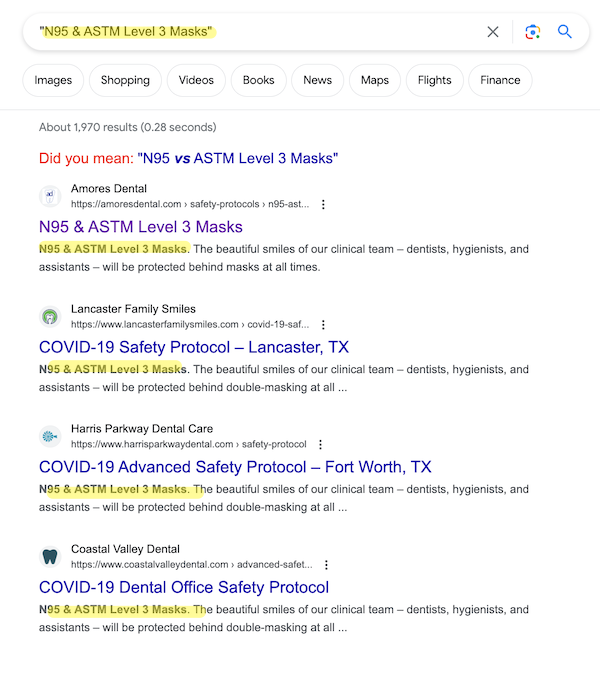Screen dimensions: 600x682
Task: Click the lancasterfamilysmiles.com URL breadcrumb
Action: tap(190, 324)
